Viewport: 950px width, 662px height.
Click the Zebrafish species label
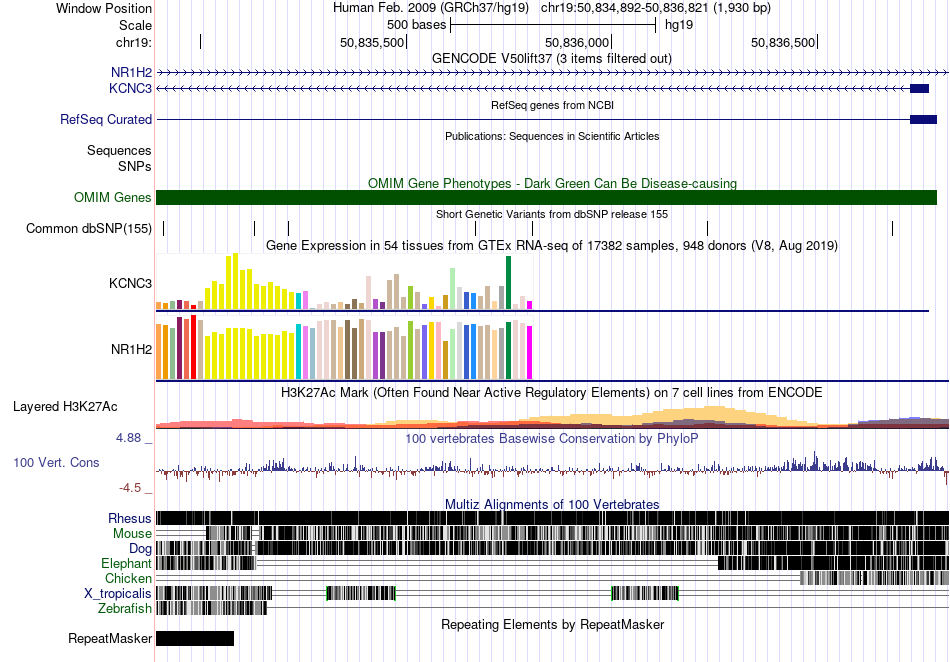[125, 608]
